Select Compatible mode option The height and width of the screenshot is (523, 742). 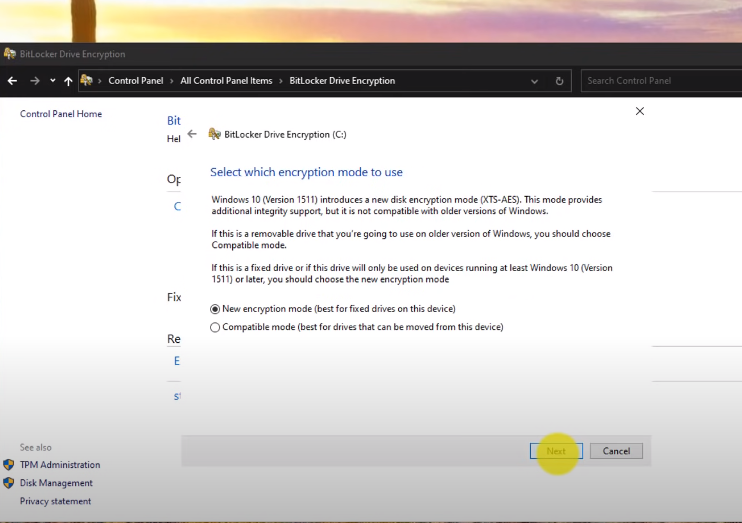[357, 327]
